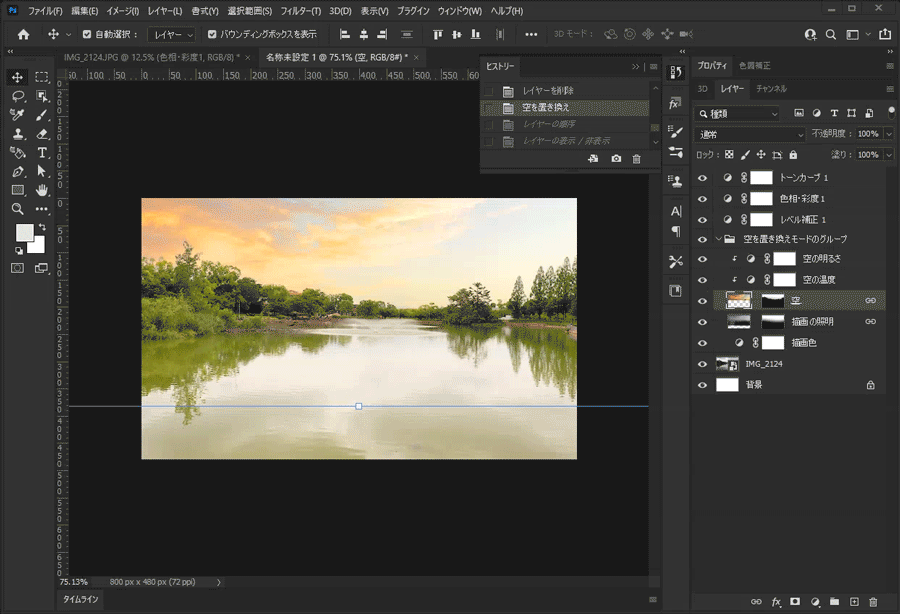Image resolution: width=900 pixels, height=614 pixels.
Task: Select the Brush tool
Action: tap(41, 115)
